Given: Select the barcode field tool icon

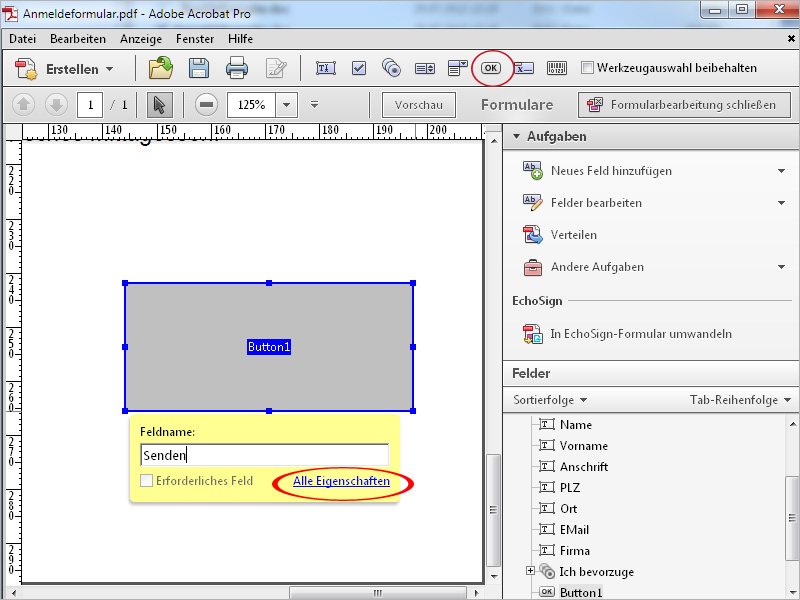Looking at the screenshot, I should tap(557, 68).
